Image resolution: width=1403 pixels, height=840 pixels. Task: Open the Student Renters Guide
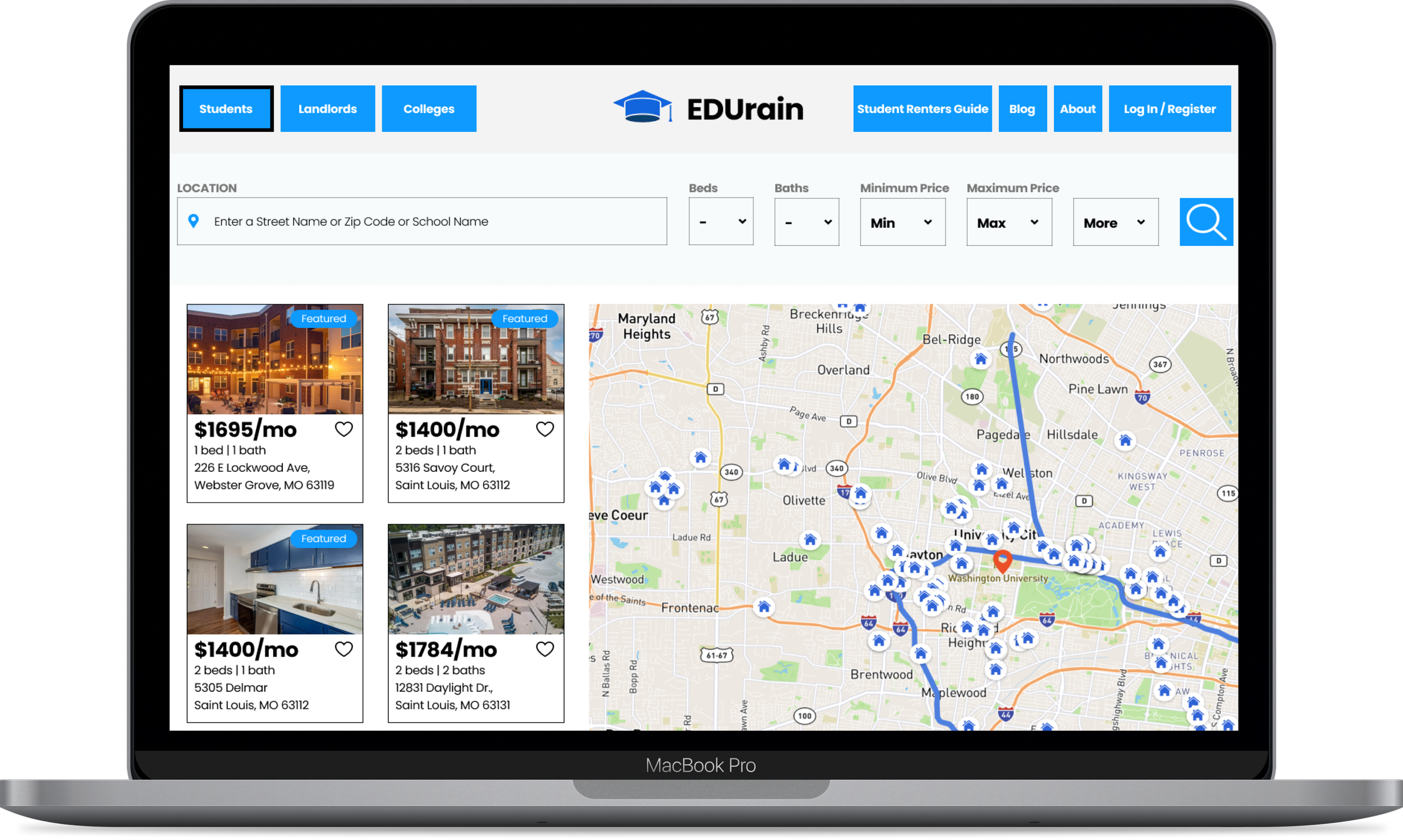[922, 109]
